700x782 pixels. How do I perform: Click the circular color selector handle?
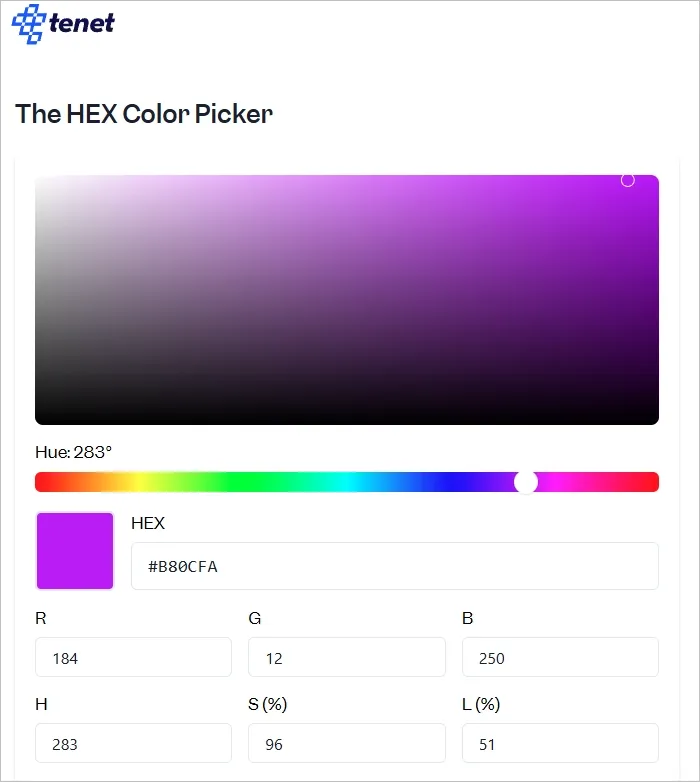628,180
